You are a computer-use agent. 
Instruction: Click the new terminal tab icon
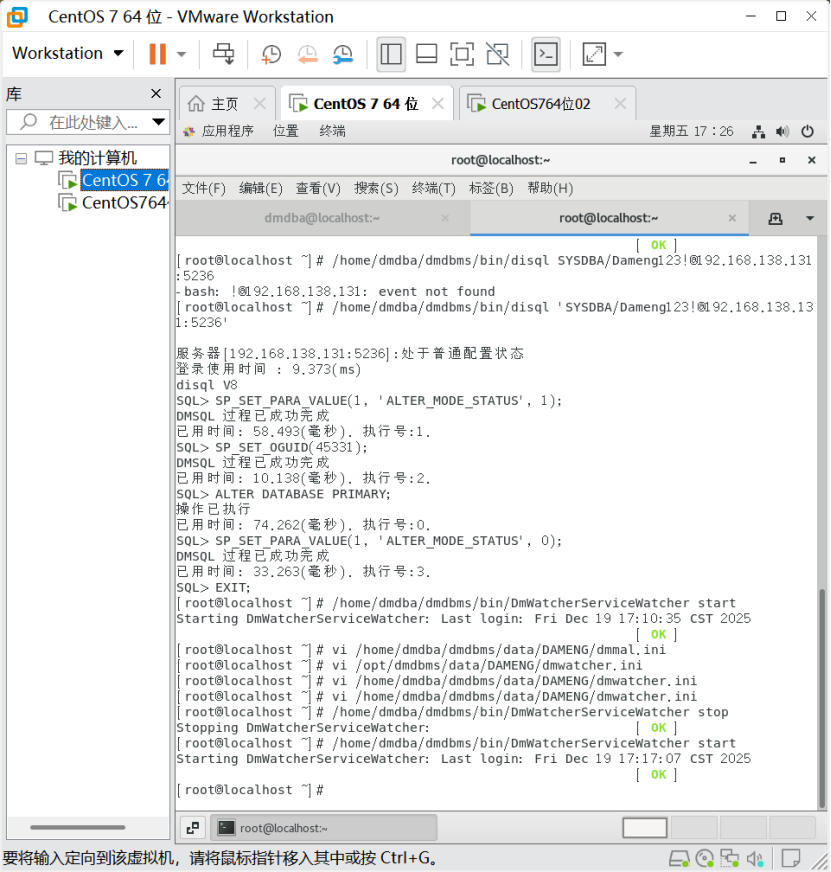[x=775, y=219]
